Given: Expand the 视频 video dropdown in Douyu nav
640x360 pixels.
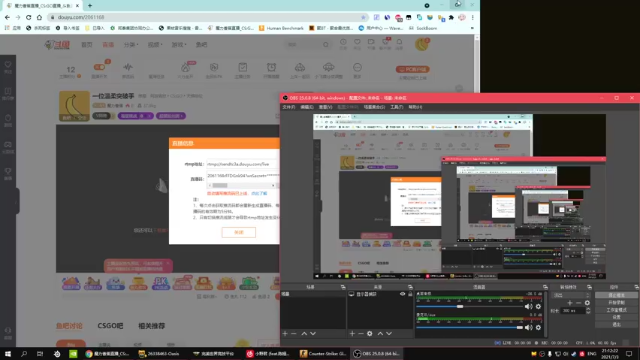Looking at the screenshot, I should (155, 44).
